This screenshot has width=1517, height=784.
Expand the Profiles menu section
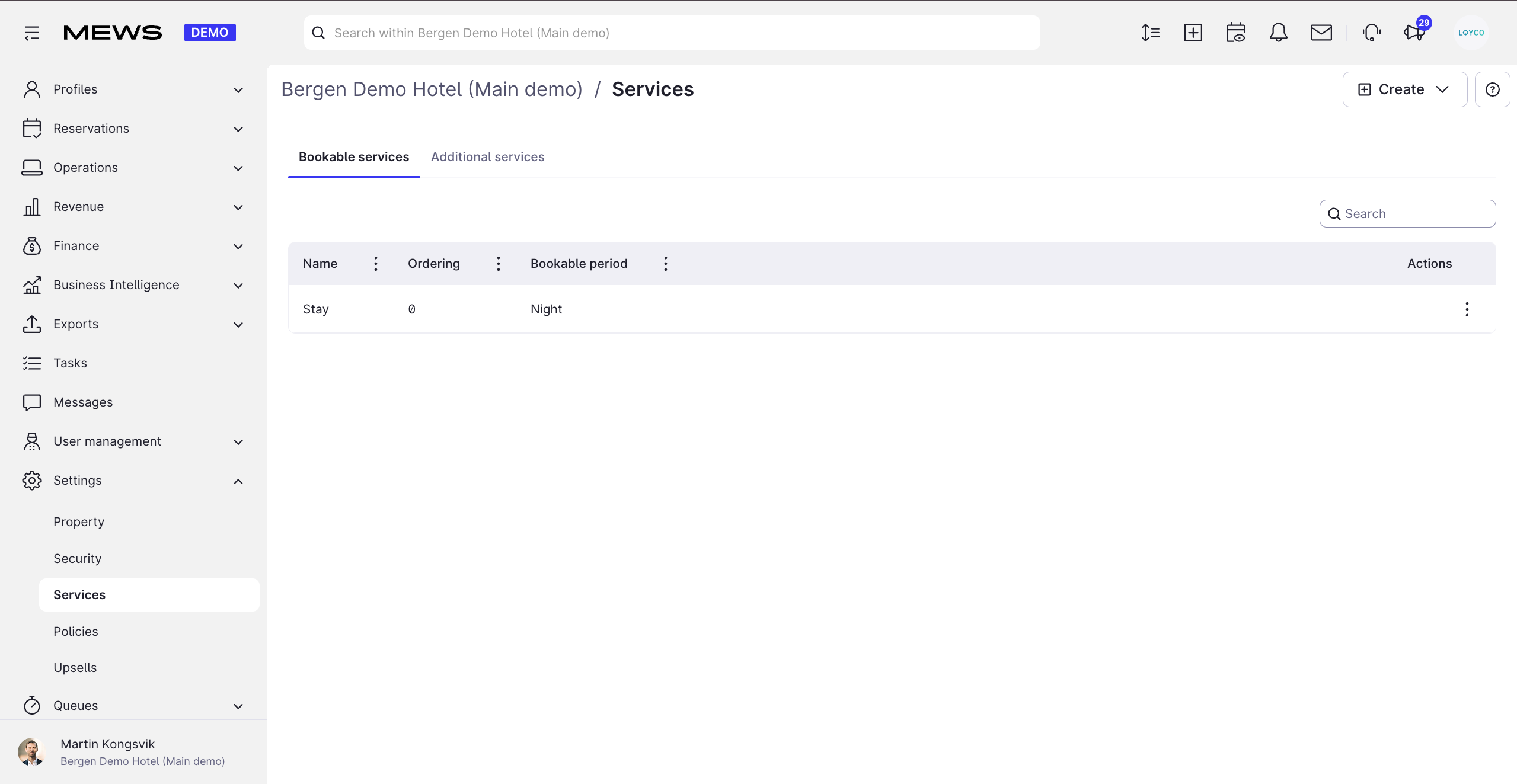tap(133, 89)
